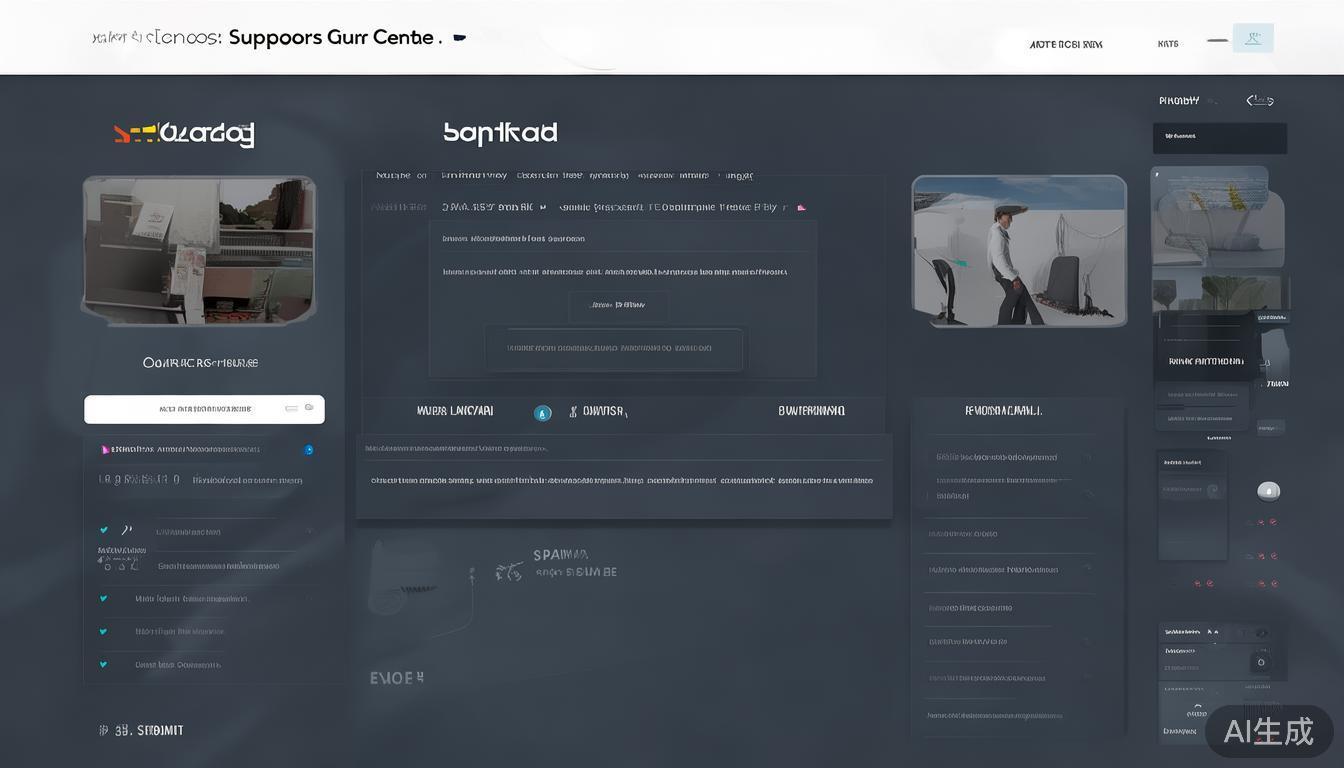Image resolution: width=1344 pixels, height=768 pixels.
Task: Toggle the bottom teal checkmark in left list
Action: coord(103,664)
